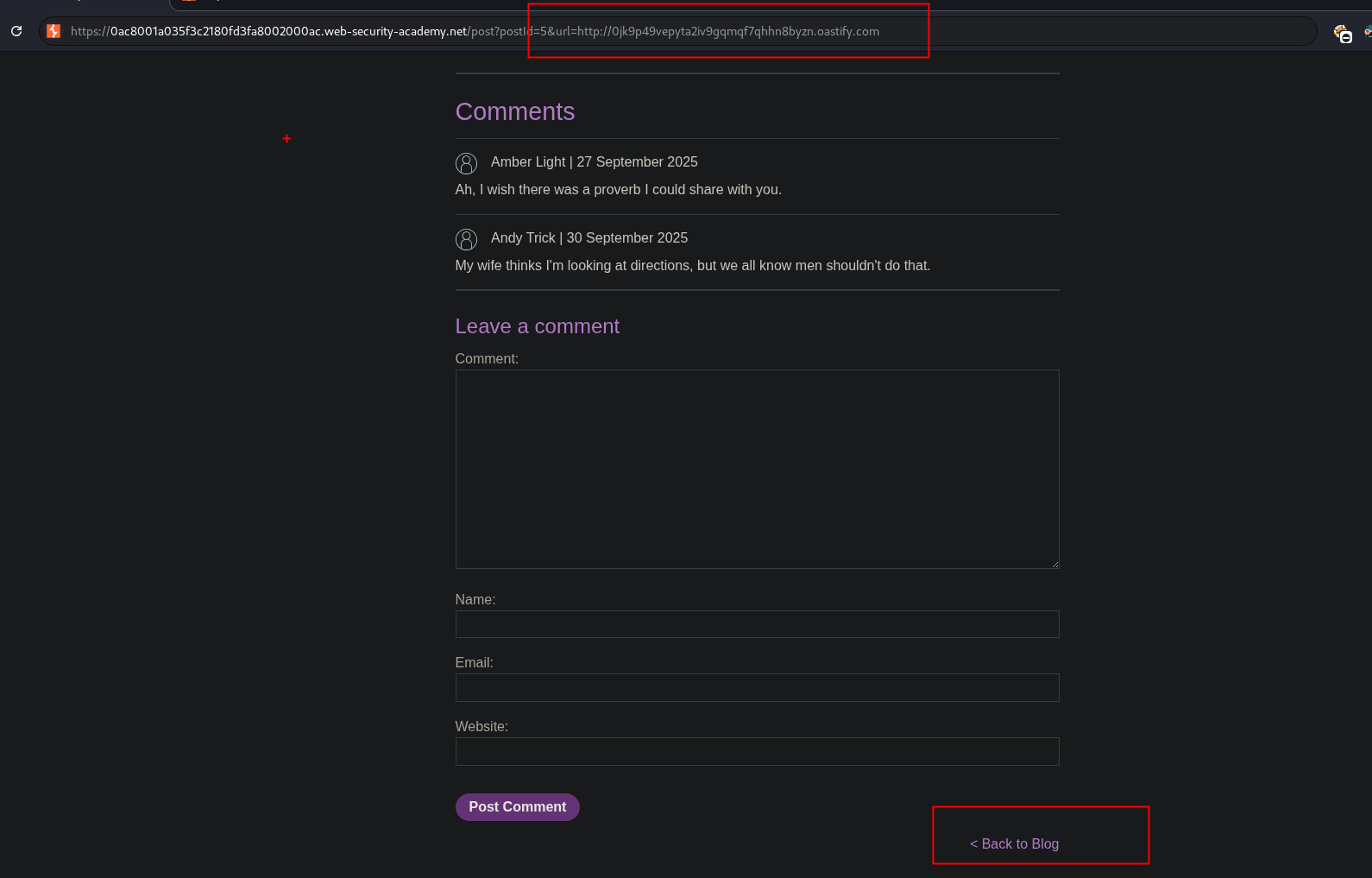This screenshot has height=878, width=1372.
Task: Focus the Name input field
Action: point(757,624)
